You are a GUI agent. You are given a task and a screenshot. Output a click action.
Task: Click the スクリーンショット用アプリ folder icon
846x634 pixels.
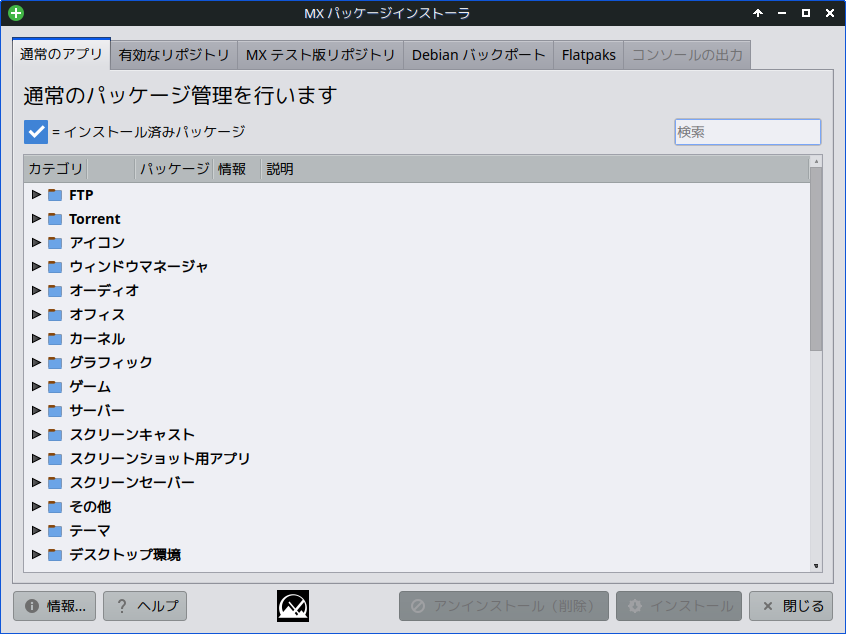coord(55,459)
